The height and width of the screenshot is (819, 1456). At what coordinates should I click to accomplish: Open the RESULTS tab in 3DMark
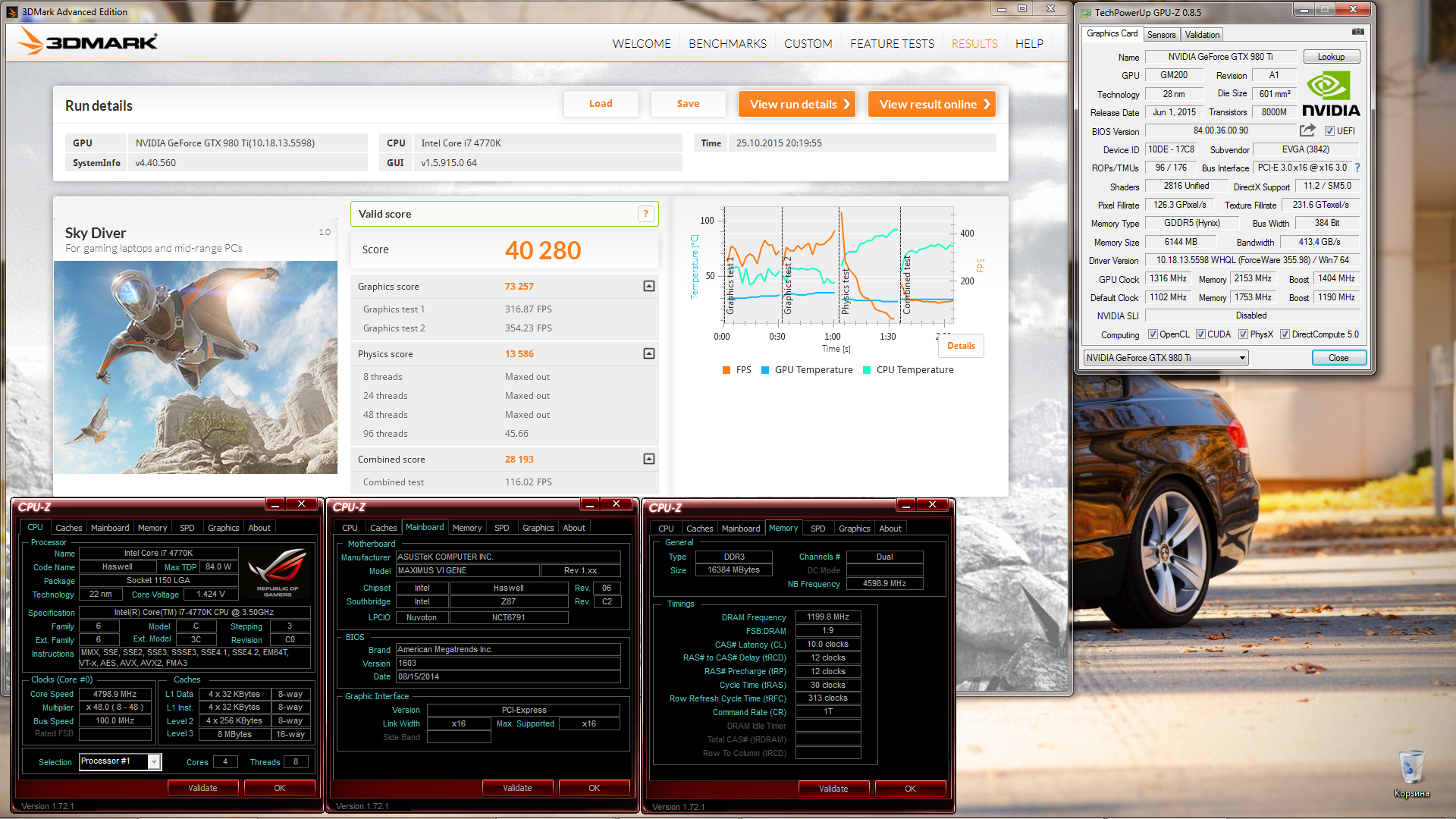pyautogui.click(x=974, y=44)
